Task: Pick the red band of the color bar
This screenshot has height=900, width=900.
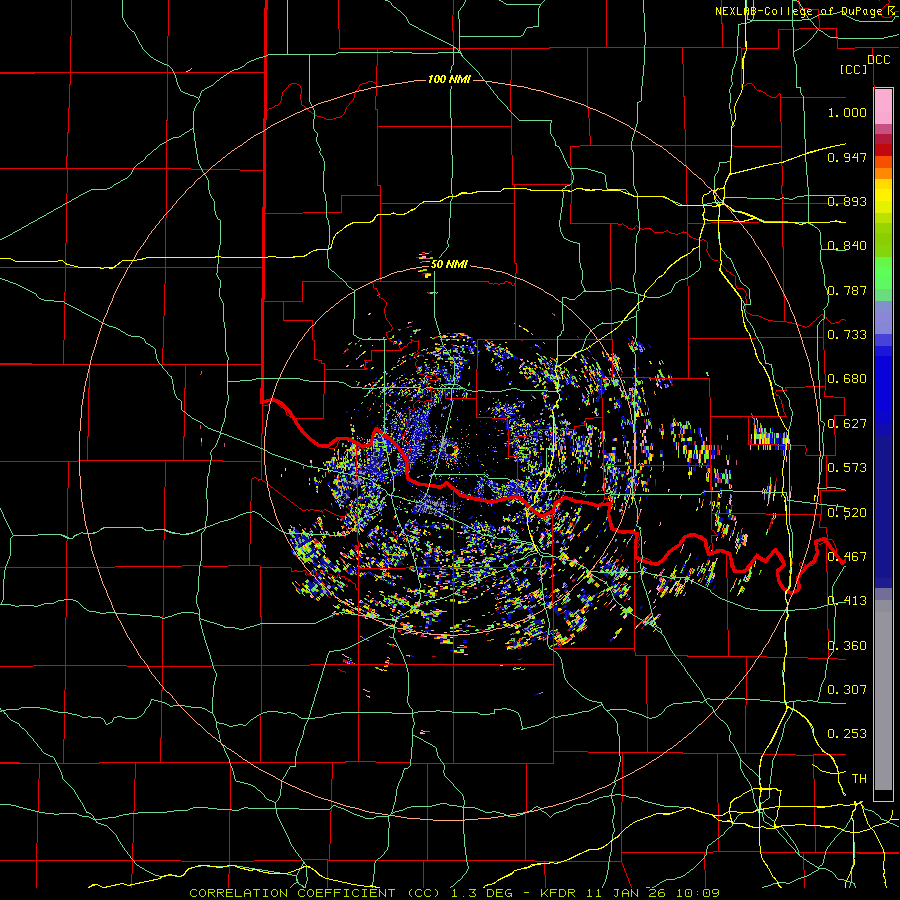Action: coord(883,150)
